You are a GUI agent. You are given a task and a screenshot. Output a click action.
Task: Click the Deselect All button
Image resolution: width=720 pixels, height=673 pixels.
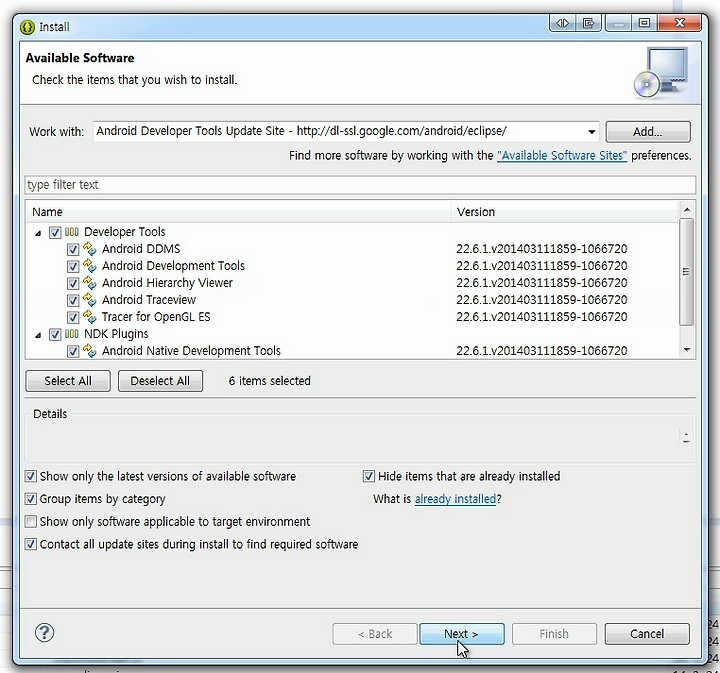[160, 381]
